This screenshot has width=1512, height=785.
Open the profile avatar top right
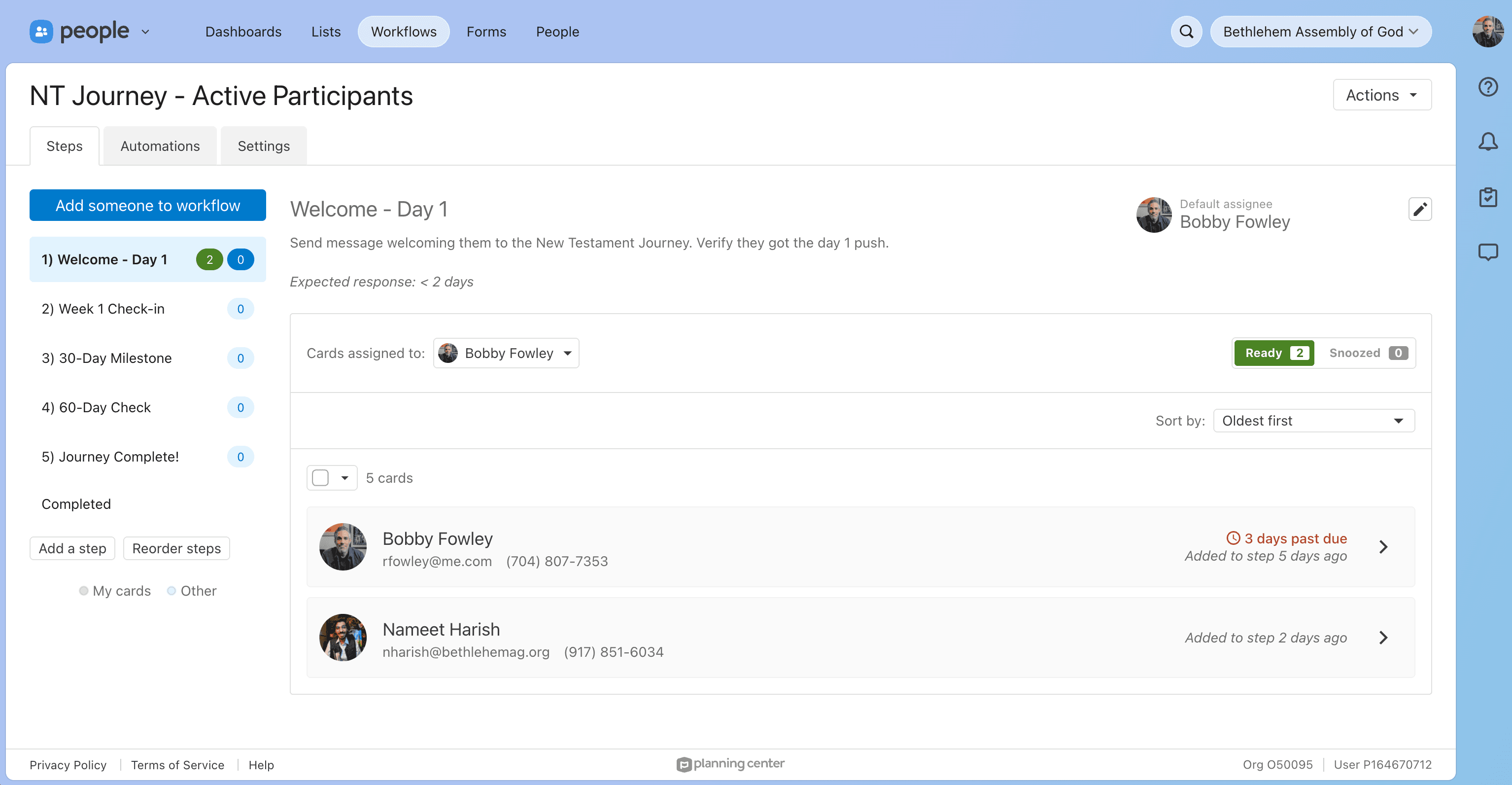(1487, 32)
